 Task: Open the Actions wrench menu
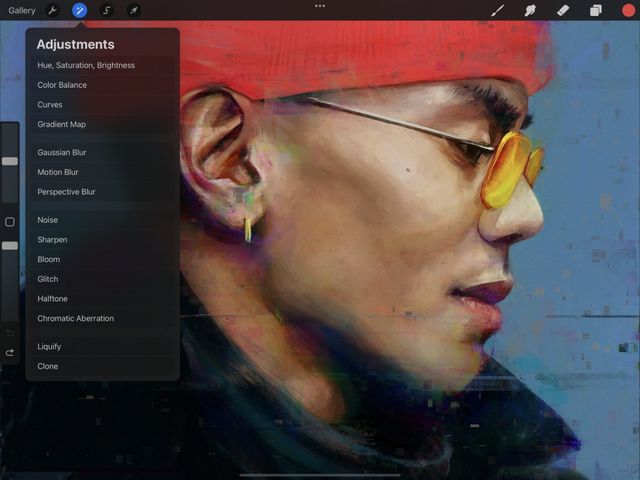pyautogui.click(x=52, y=10)
